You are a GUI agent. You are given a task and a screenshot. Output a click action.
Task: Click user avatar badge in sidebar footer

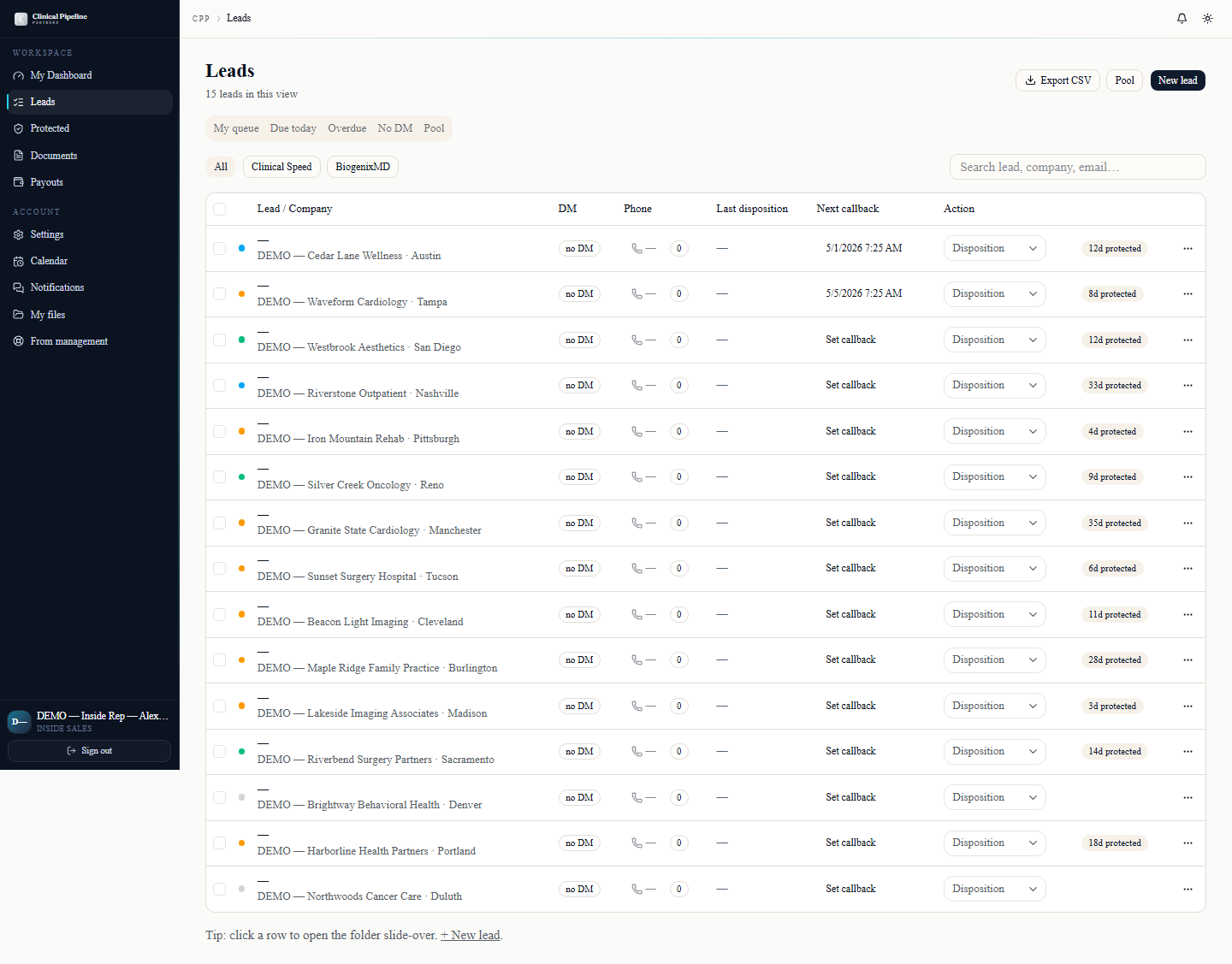[x=19, y=722]
